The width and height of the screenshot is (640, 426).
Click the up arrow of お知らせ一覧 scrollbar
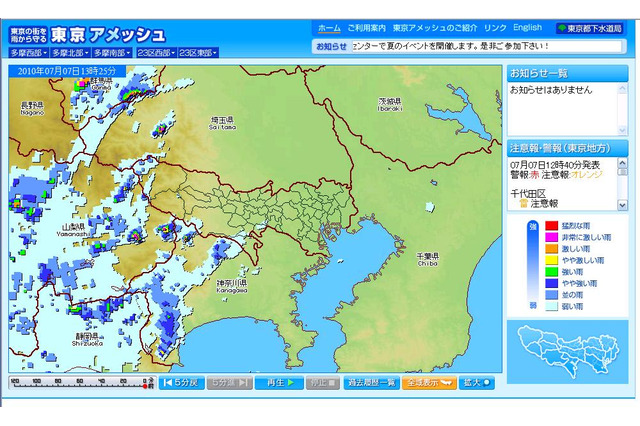(622, 89)
